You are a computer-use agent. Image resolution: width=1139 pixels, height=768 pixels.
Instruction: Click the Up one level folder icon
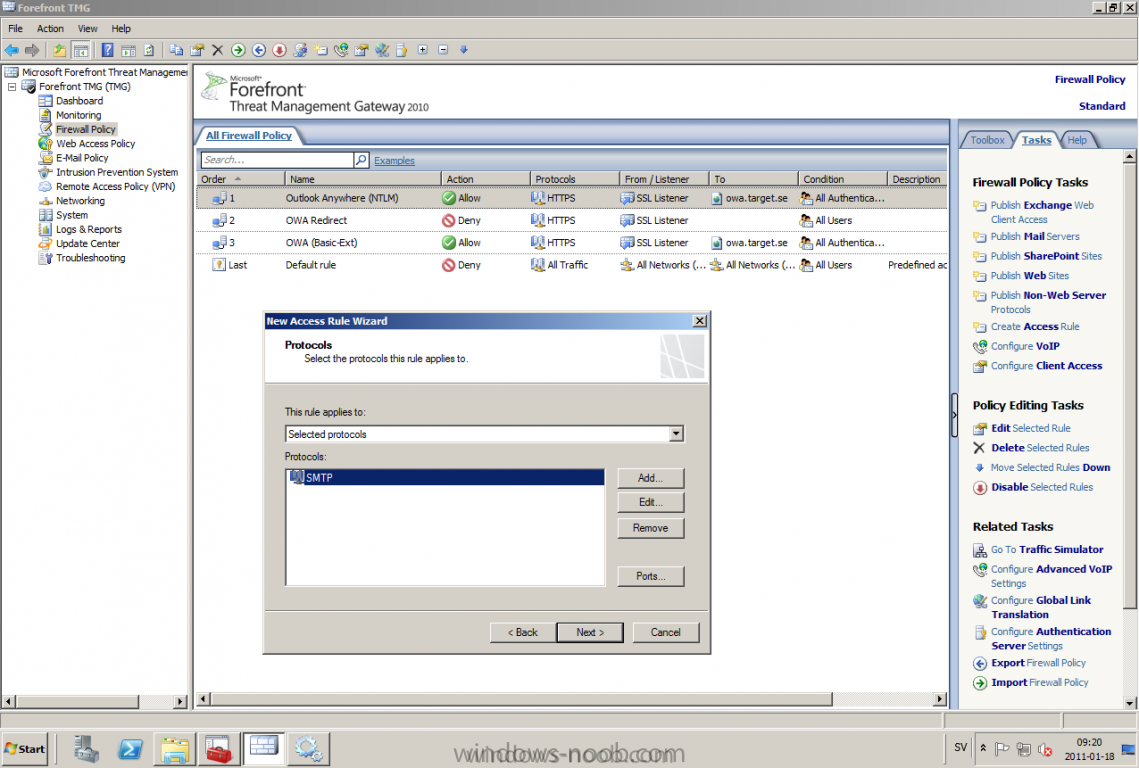click(60, 50)
